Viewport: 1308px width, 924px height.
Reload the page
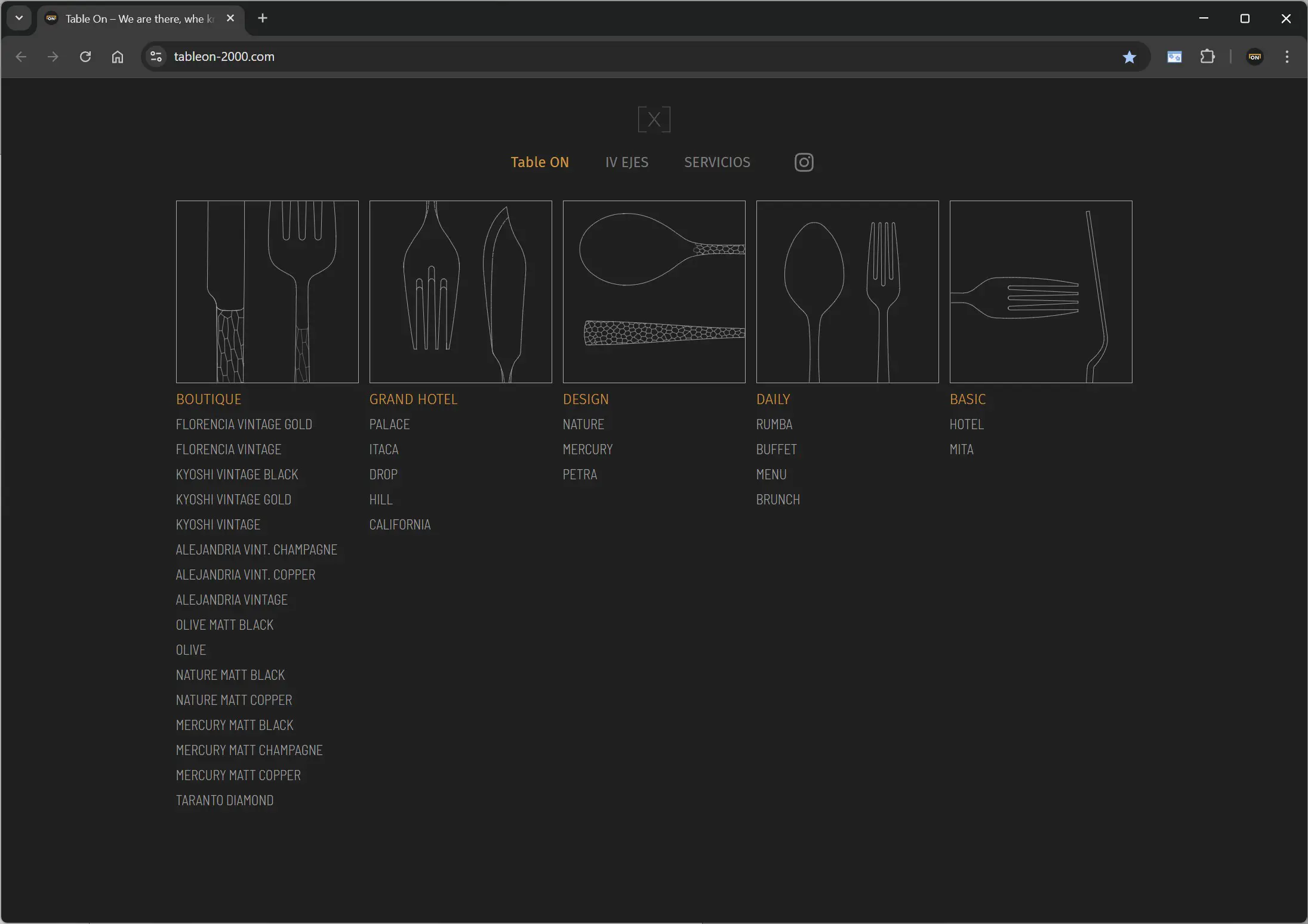(x=85, y=57)
